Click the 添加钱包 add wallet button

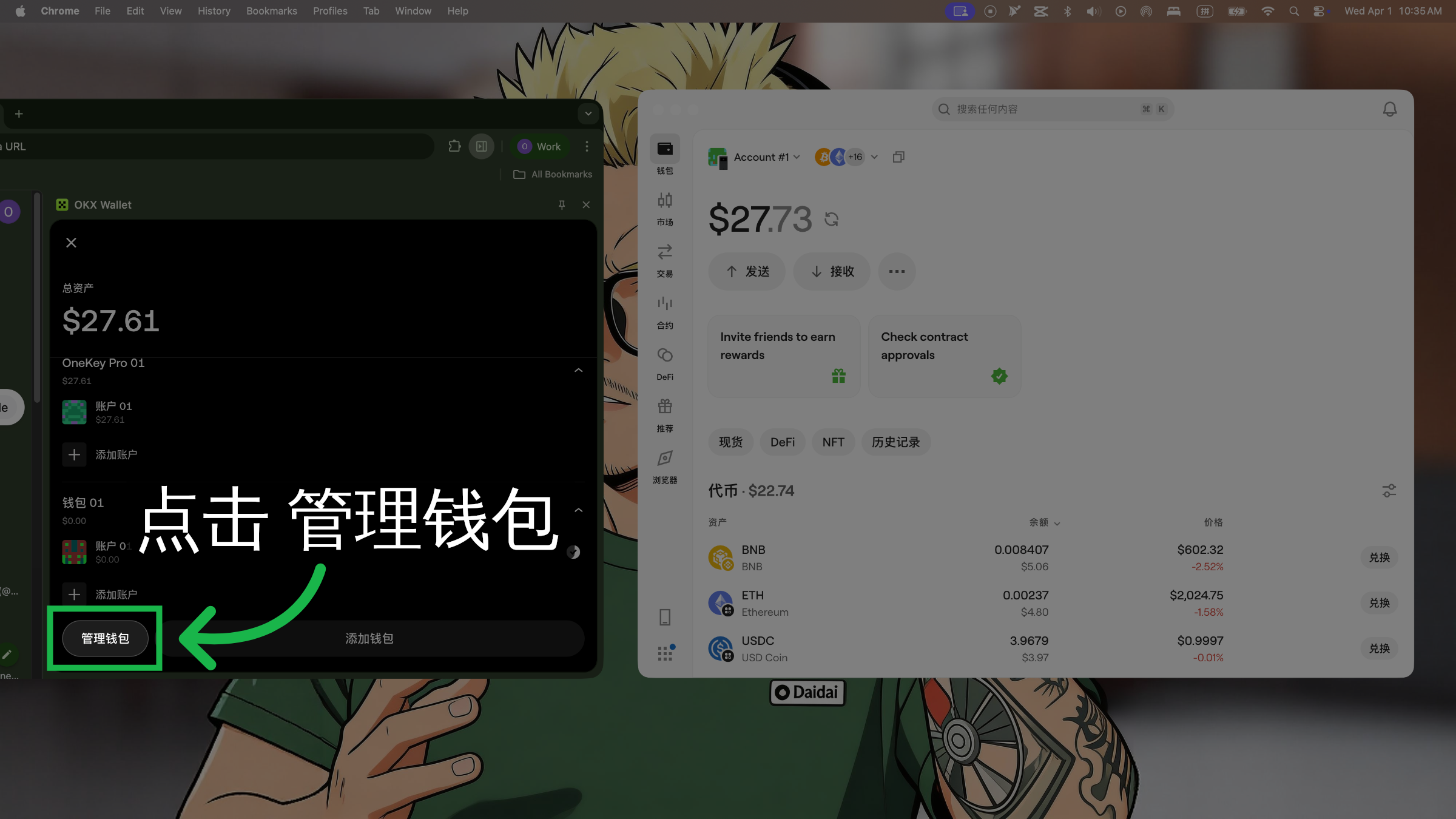click(369, 638)
